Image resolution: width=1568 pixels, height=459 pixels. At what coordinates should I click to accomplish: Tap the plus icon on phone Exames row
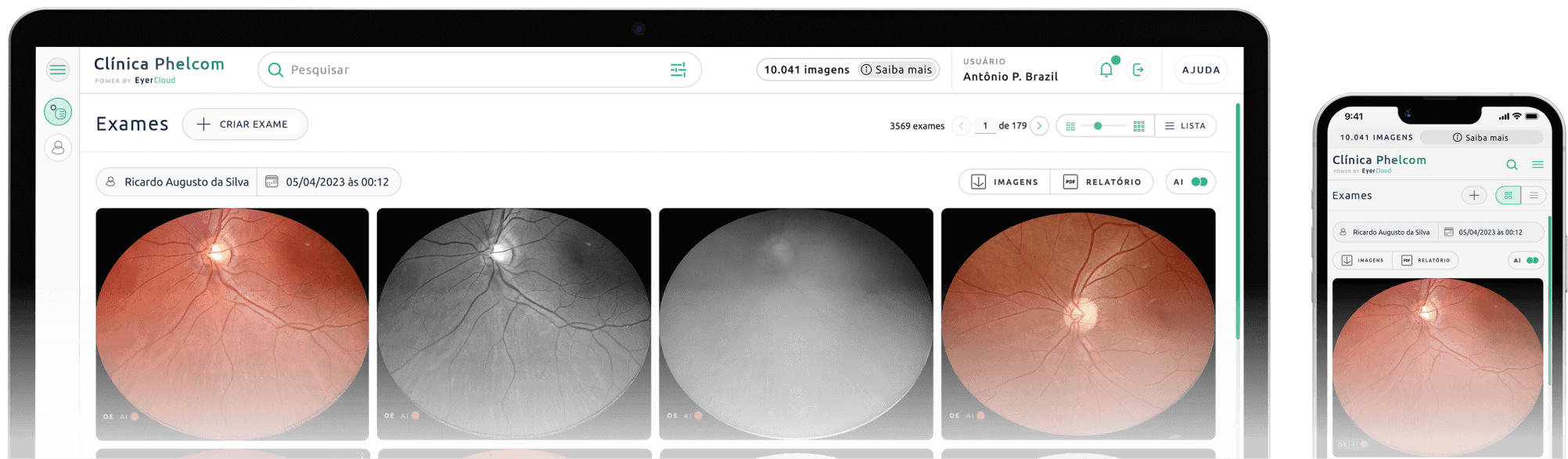[x=1474, y=195]
